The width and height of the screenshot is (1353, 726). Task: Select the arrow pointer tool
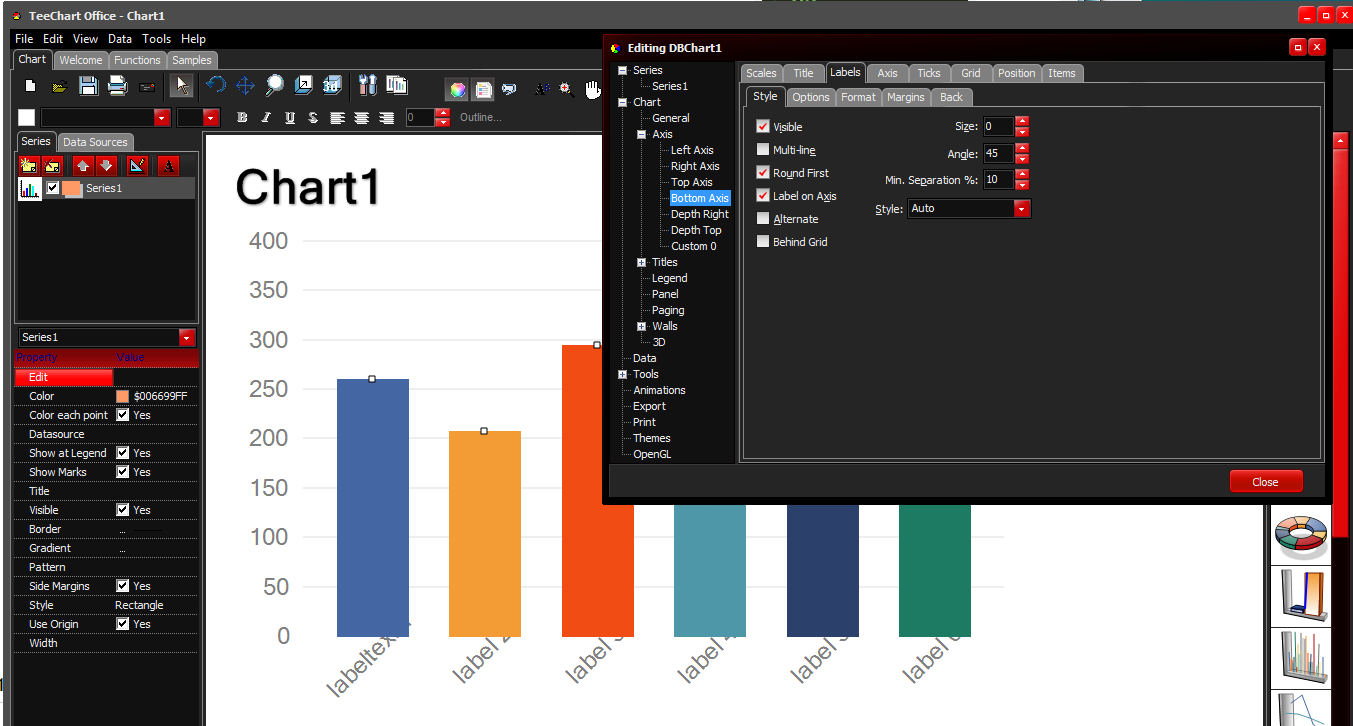pos(182,87)
